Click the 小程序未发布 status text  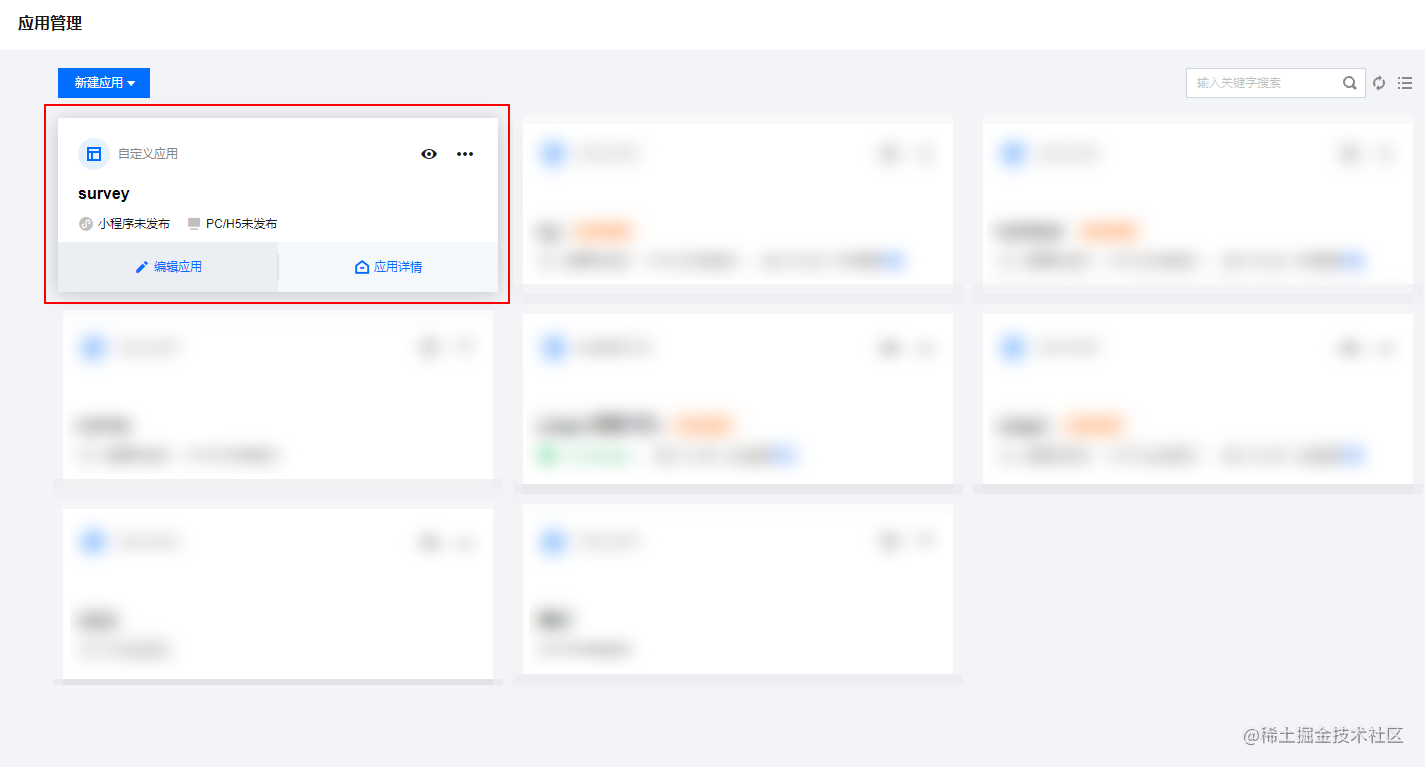[134, 224]
